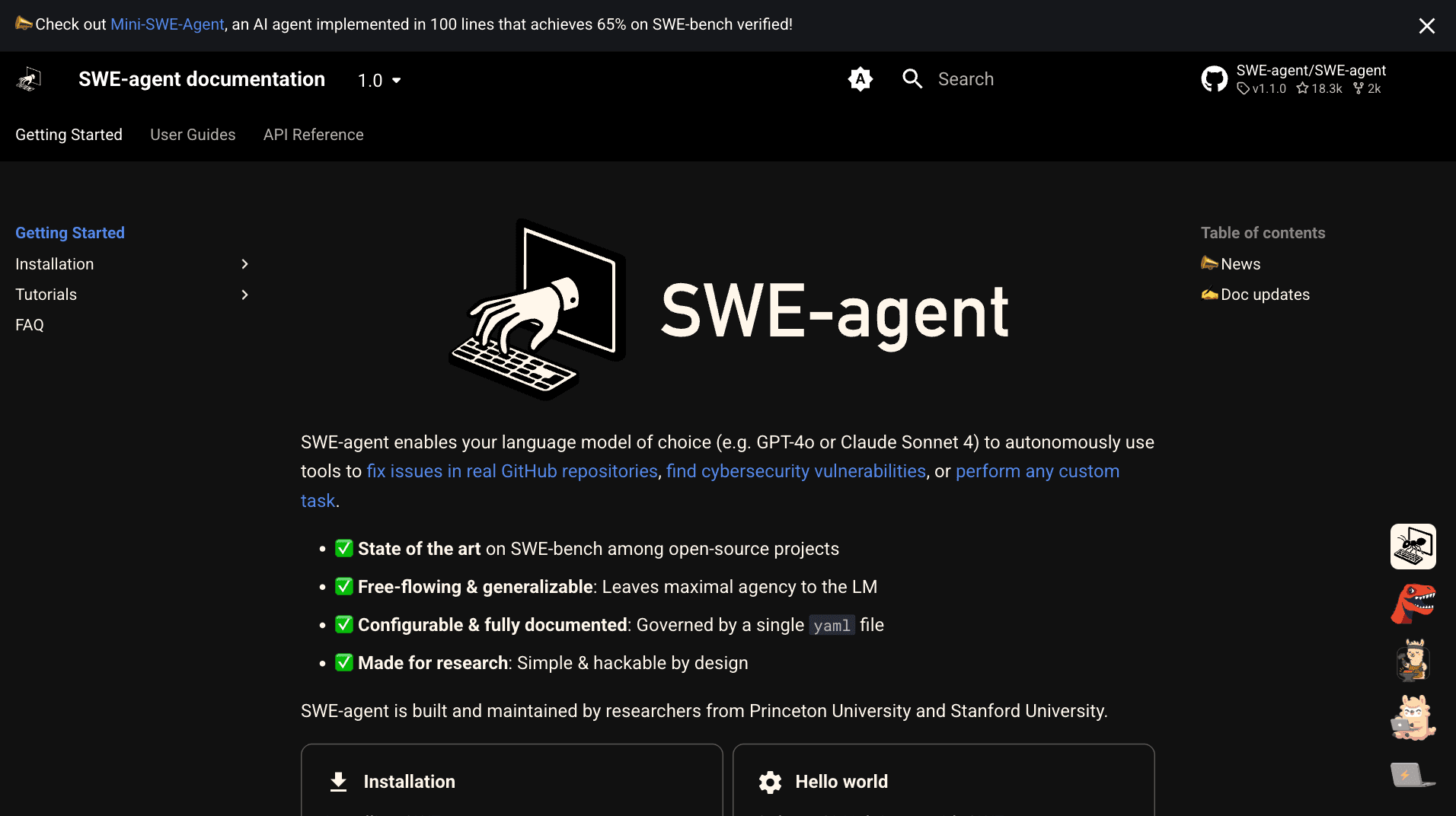The width and height of the screenshot is (1456, 816).
Task: Jump to News via table of contents
Action: click(x=1240, y=263)
